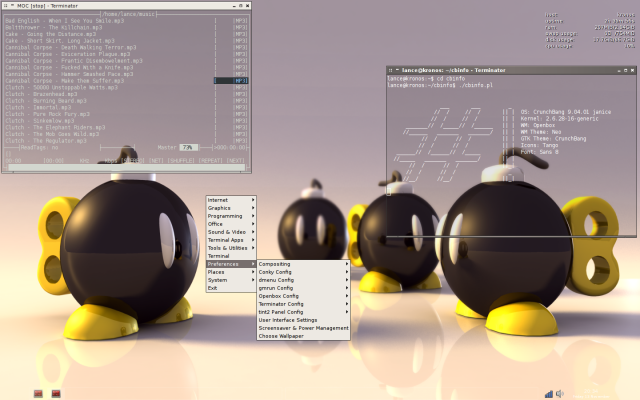The image size is (640, 400).
Task: Enable REPEAT in MOC status line
Action: 210,160
